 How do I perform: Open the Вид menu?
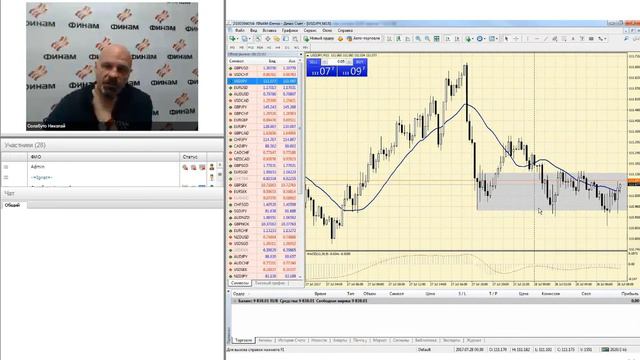(253, 30)
